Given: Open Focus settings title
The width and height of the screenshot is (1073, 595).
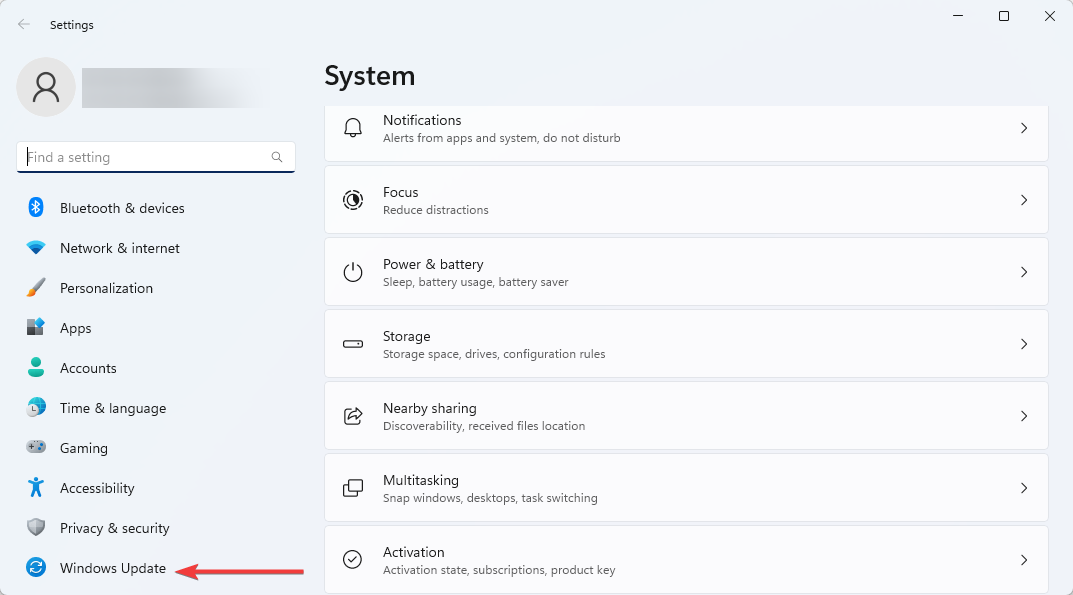Looking at the screenshot, I should (x=400, y=192).
